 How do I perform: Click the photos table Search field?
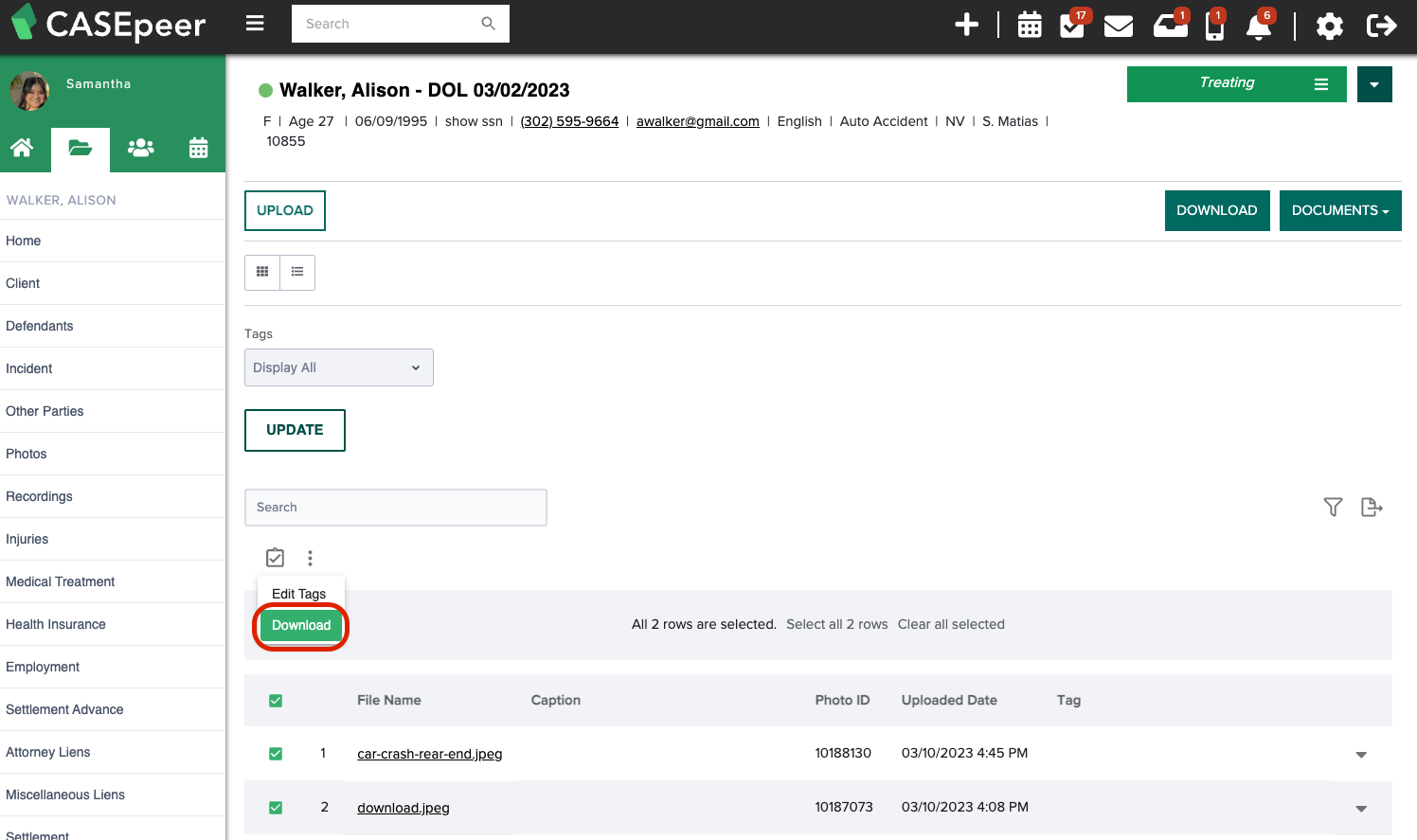396,508
